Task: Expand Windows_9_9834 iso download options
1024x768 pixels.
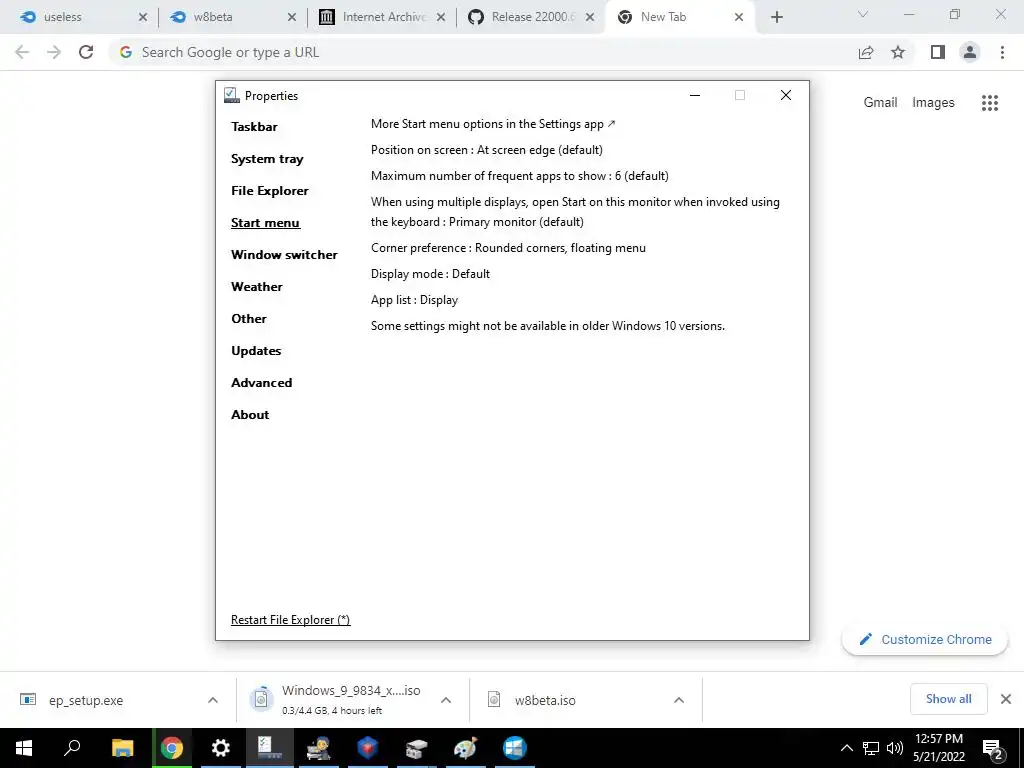Action: tap(446, 700)
